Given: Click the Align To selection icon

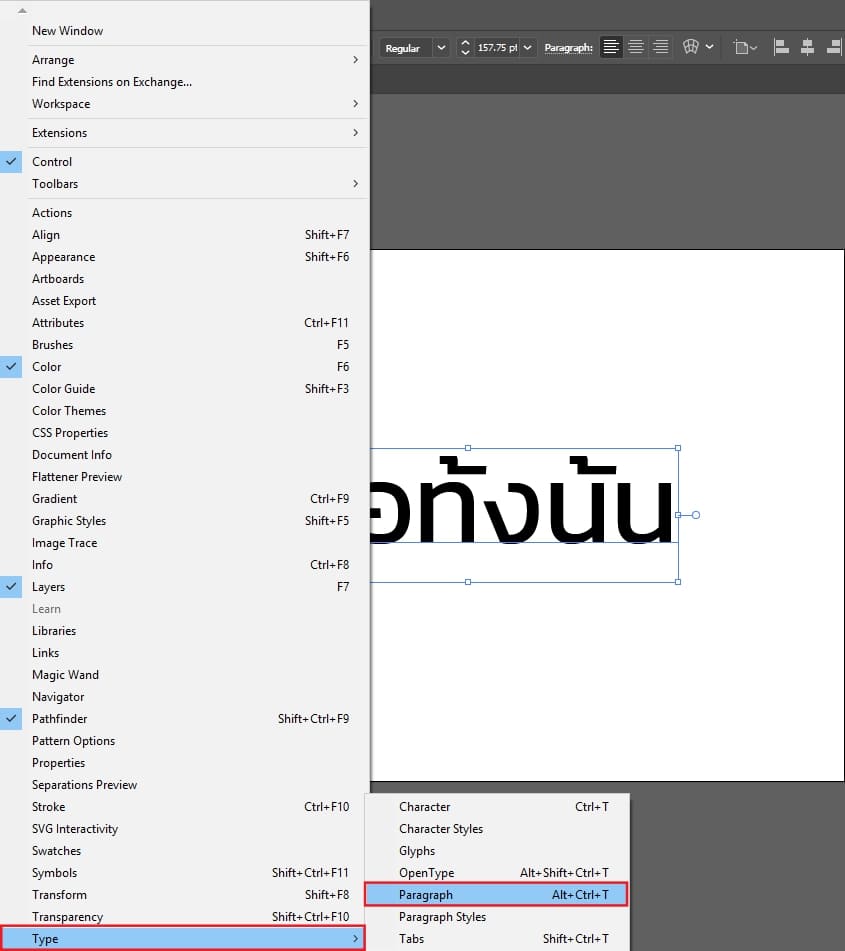Looking at the screenshot, I should [745, 47].
